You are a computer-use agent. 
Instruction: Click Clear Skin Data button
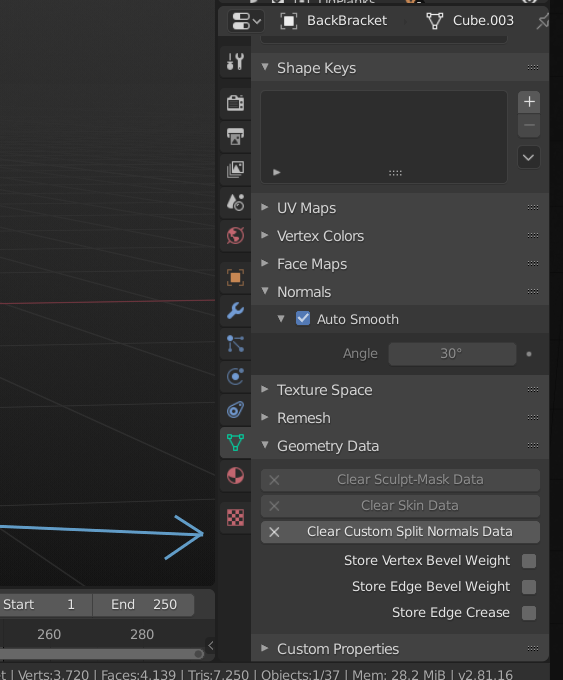(400, 506)
